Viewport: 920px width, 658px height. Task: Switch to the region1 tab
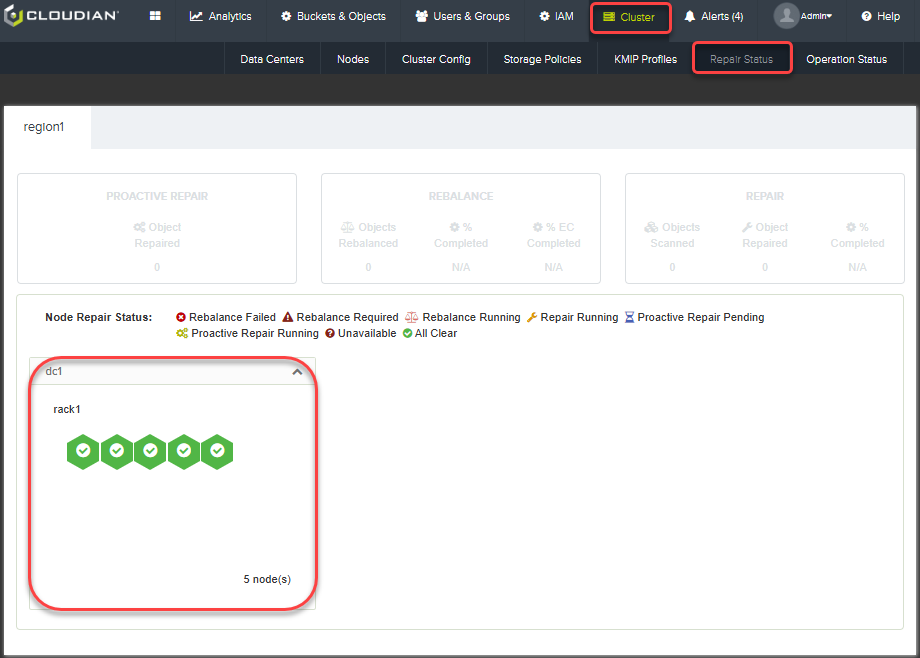pos(44,127)
